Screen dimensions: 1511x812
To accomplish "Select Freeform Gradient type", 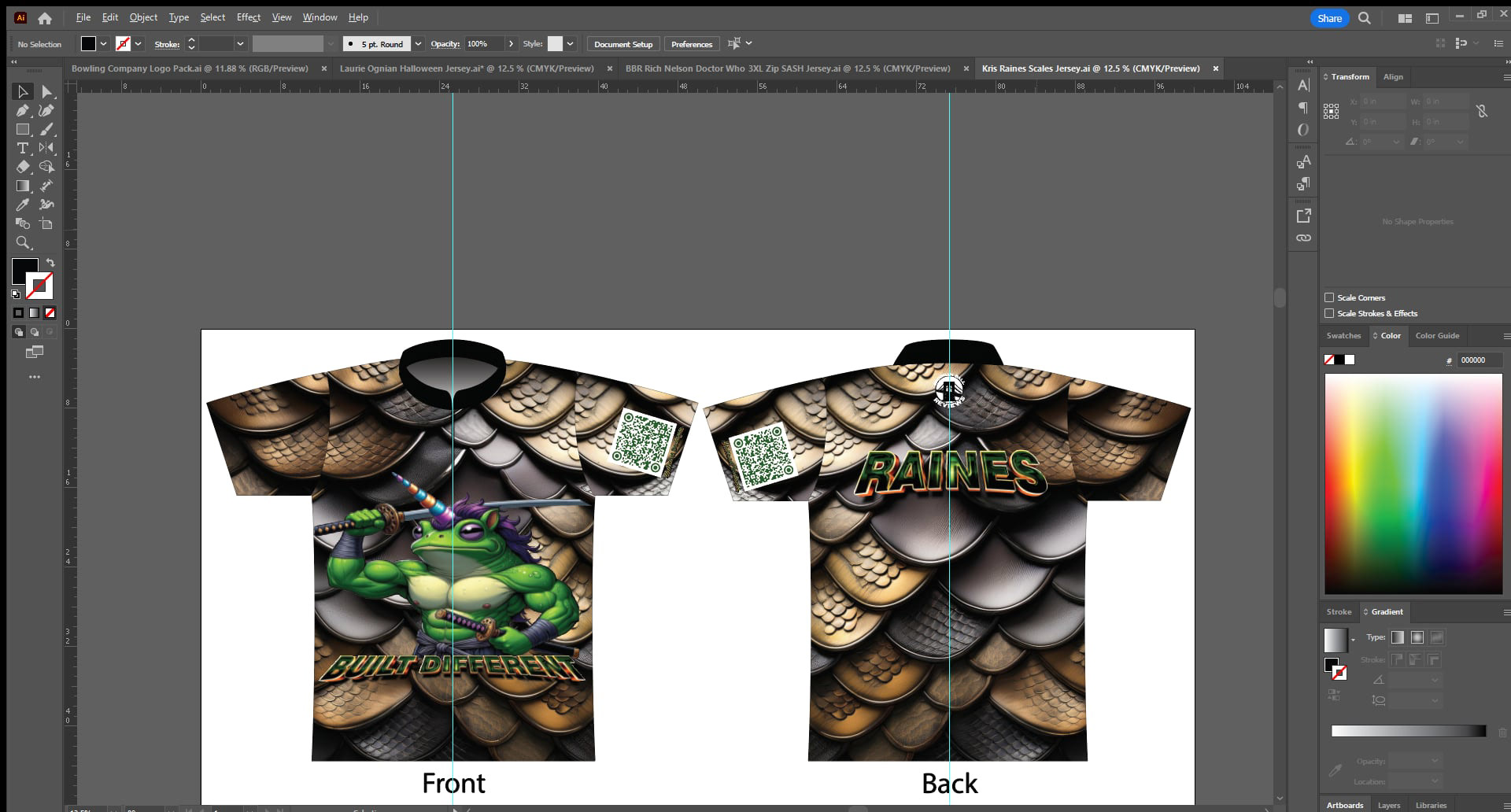I will 1437,638.
